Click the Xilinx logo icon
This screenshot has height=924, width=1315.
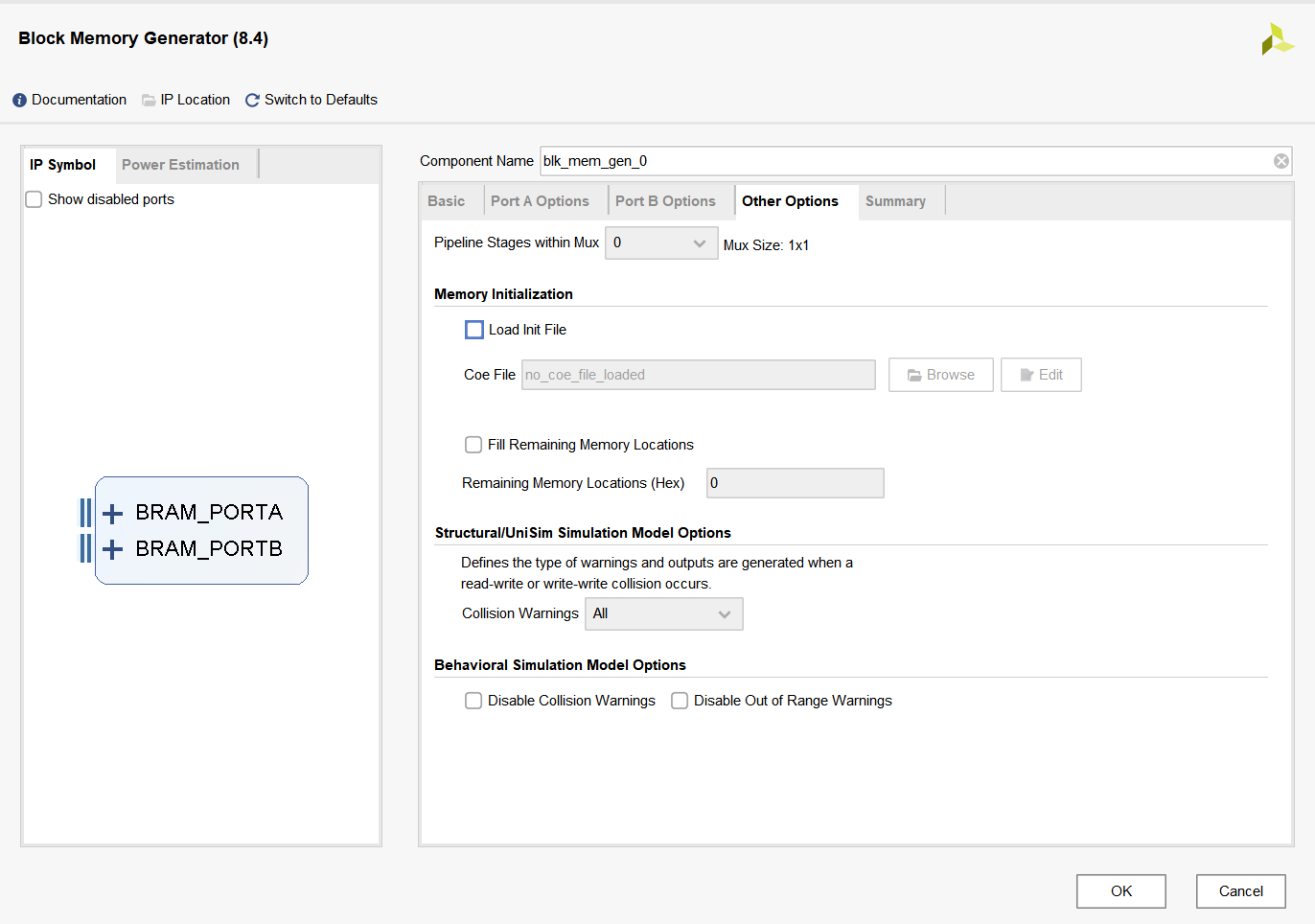point(1277,39)
